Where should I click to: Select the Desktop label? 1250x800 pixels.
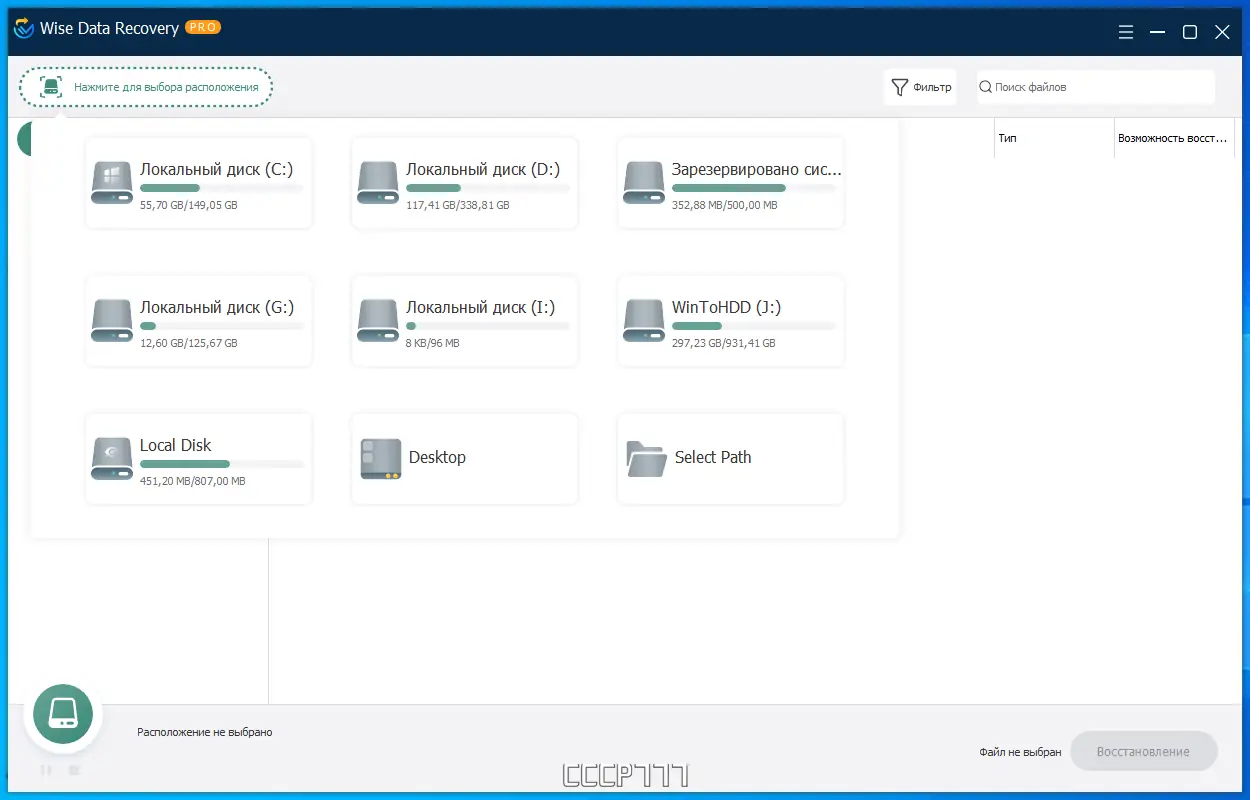click(x=437, y=457)
